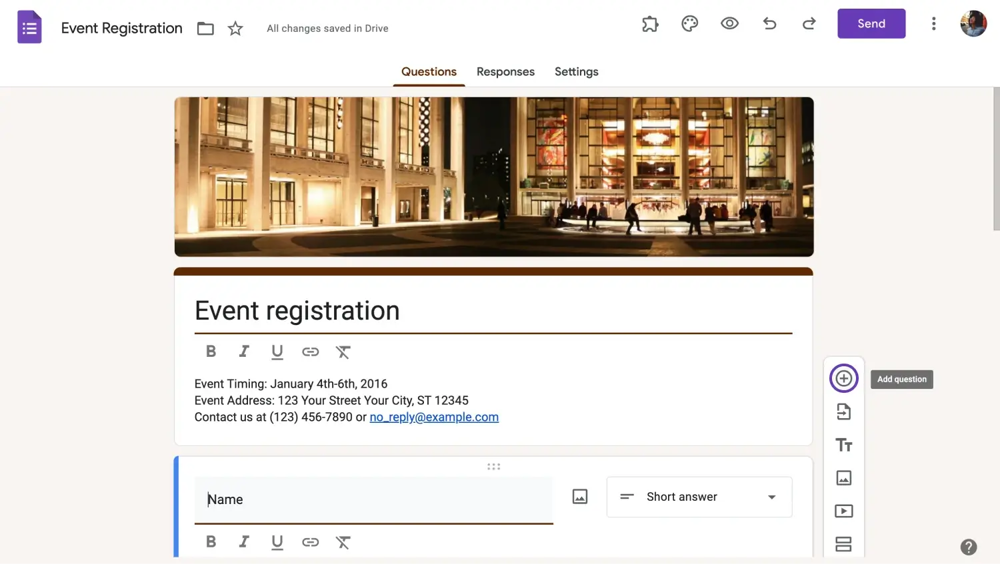Switch to the Responses tab
Screen dimensions: 1000x564
505,72
